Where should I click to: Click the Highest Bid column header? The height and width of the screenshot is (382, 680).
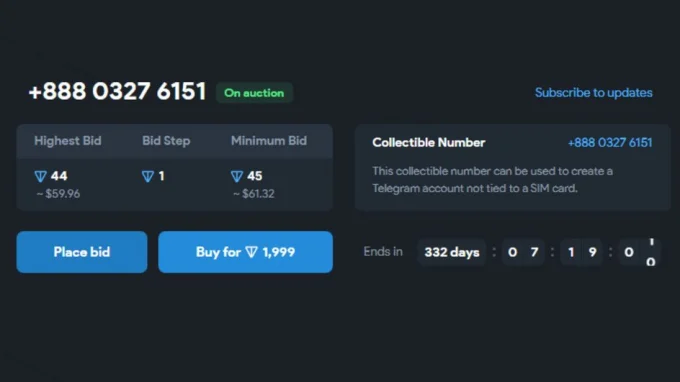coord(68,140)
